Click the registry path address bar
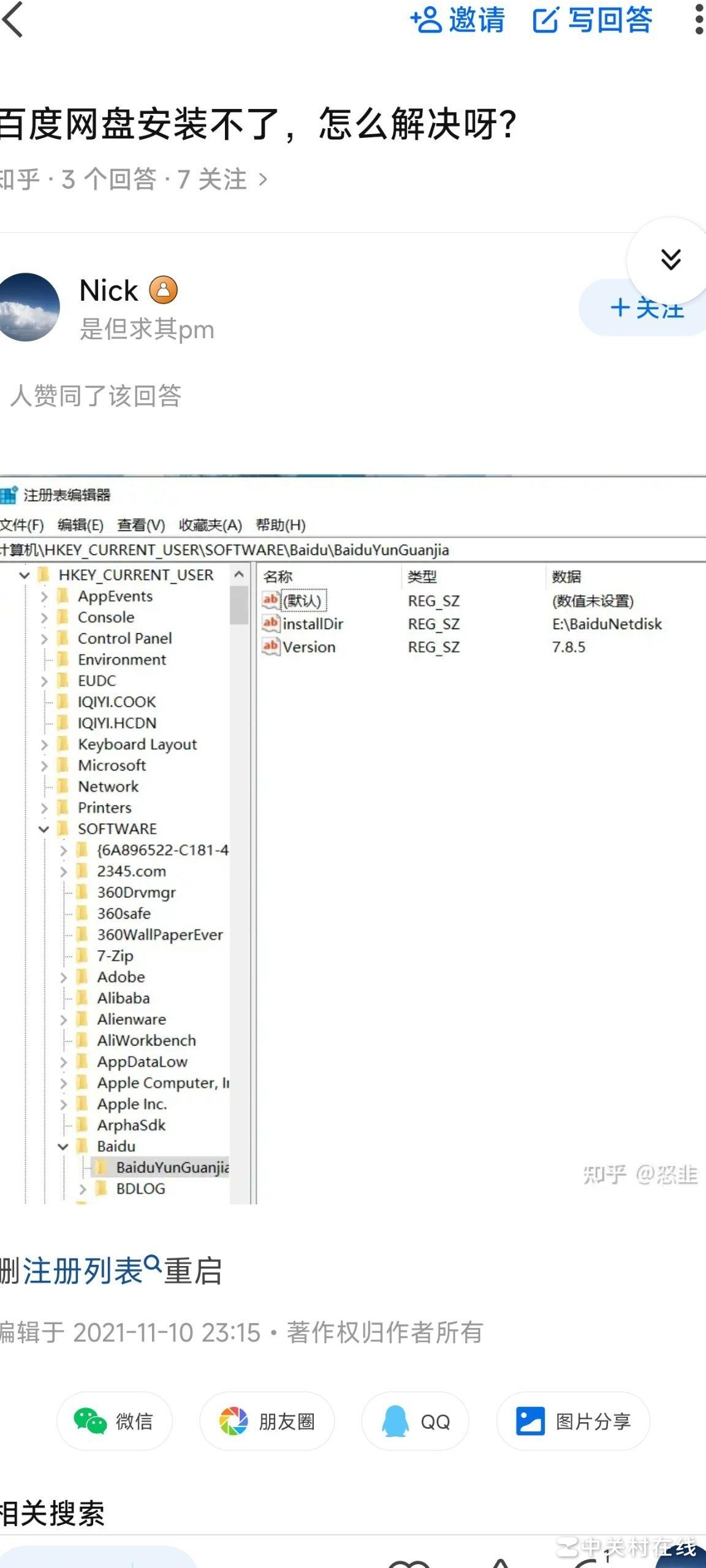 coord(353,549)
